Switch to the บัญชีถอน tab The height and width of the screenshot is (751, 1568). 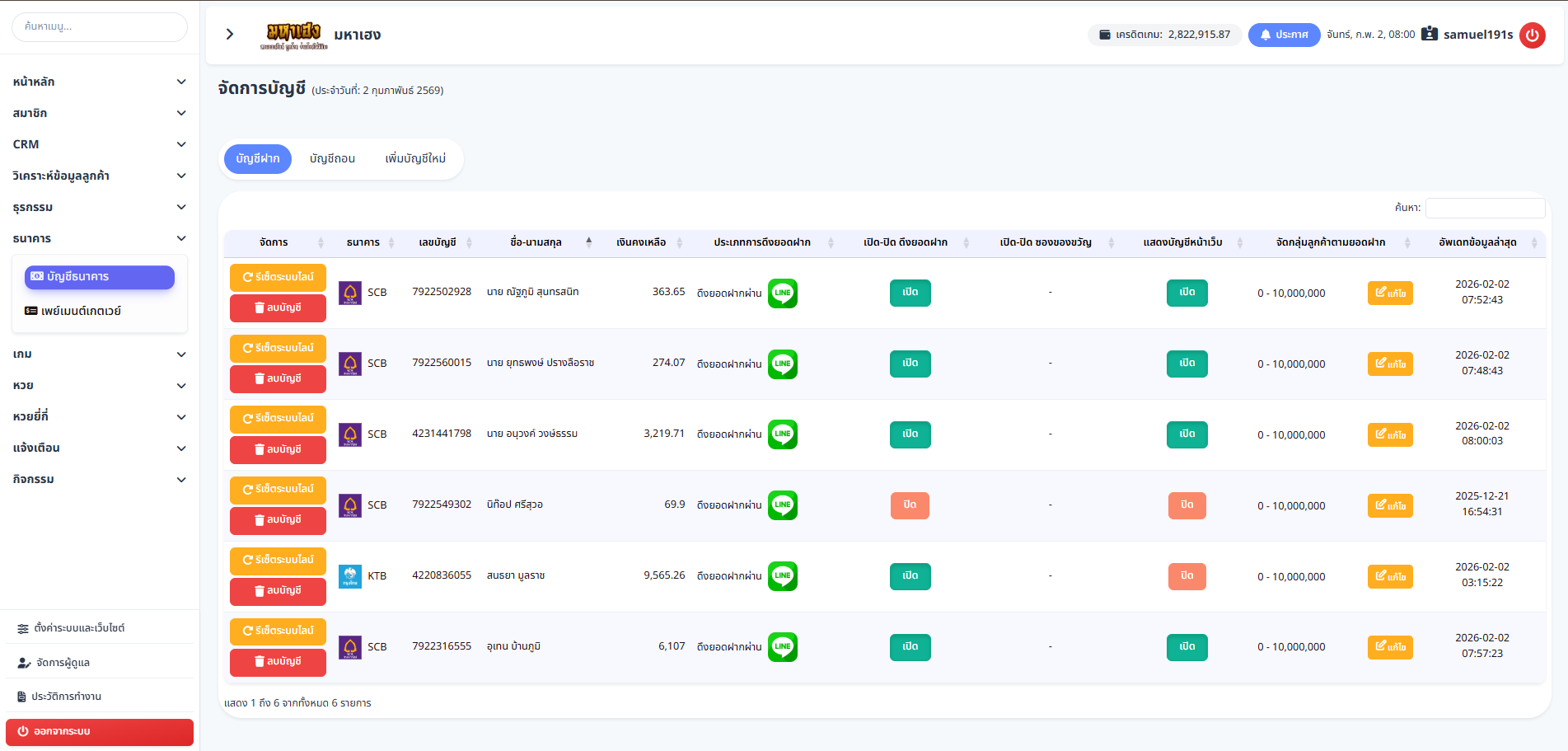(332, 158)
